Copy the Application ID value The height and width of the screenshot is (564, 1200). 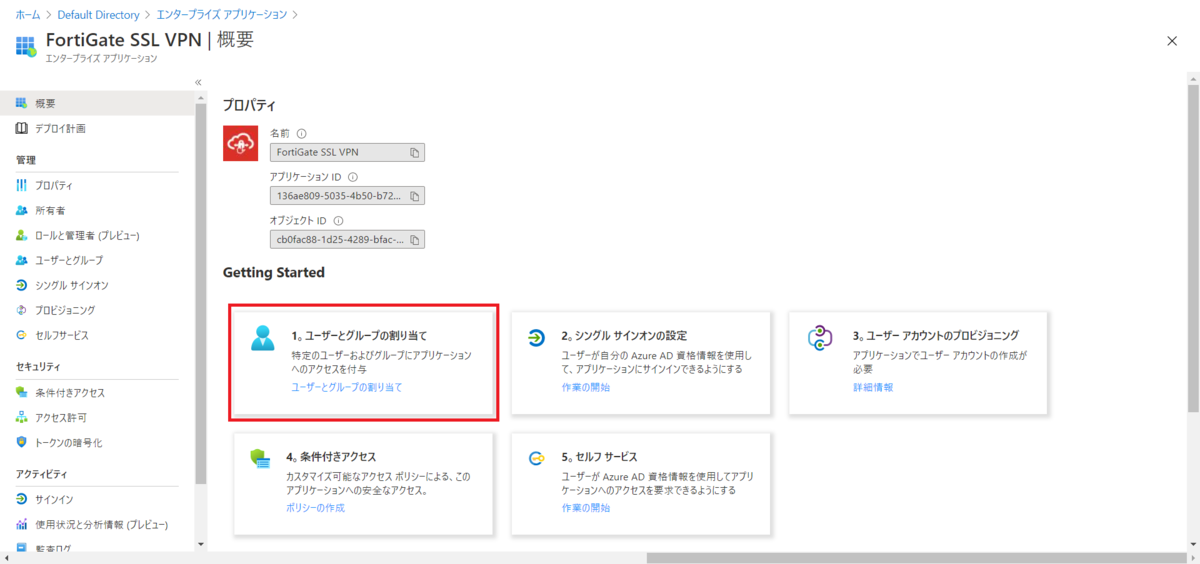point(414,196)
